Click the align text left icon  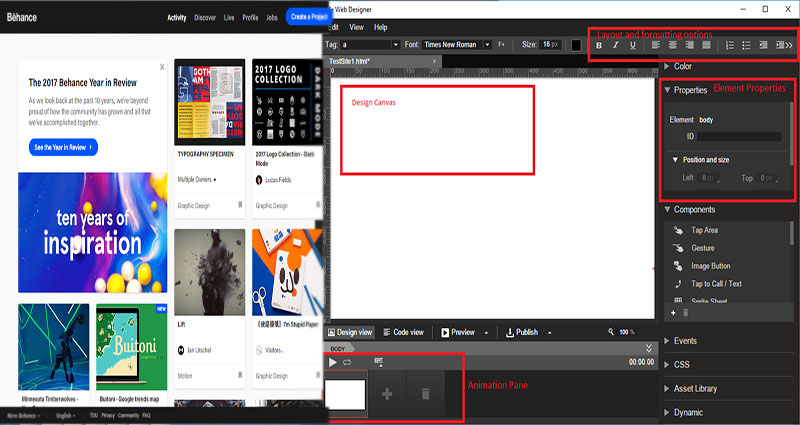(656, 45)
